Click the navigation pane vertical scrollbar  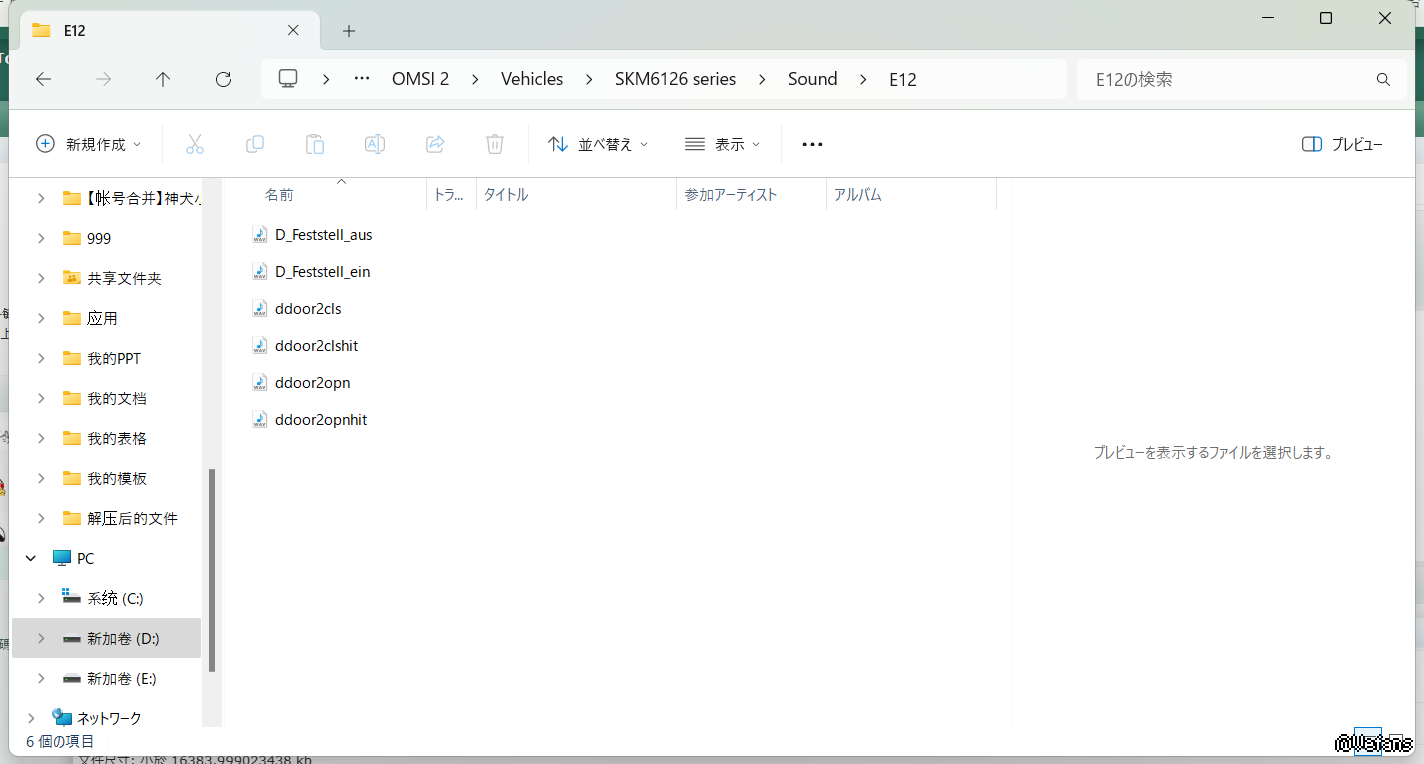pyautogui.click(x=211, y=570)
